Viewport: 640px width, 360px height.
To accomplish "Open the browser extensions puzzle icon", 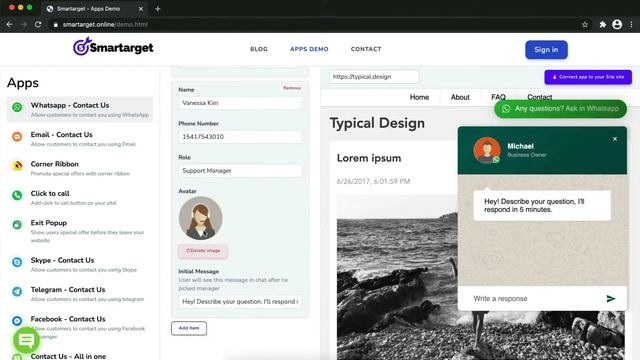I will point(602,24).
